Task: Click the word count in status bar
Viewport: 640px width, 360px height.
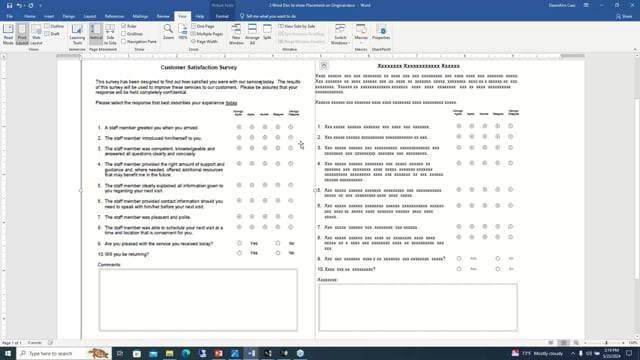Action: point(35,343)
